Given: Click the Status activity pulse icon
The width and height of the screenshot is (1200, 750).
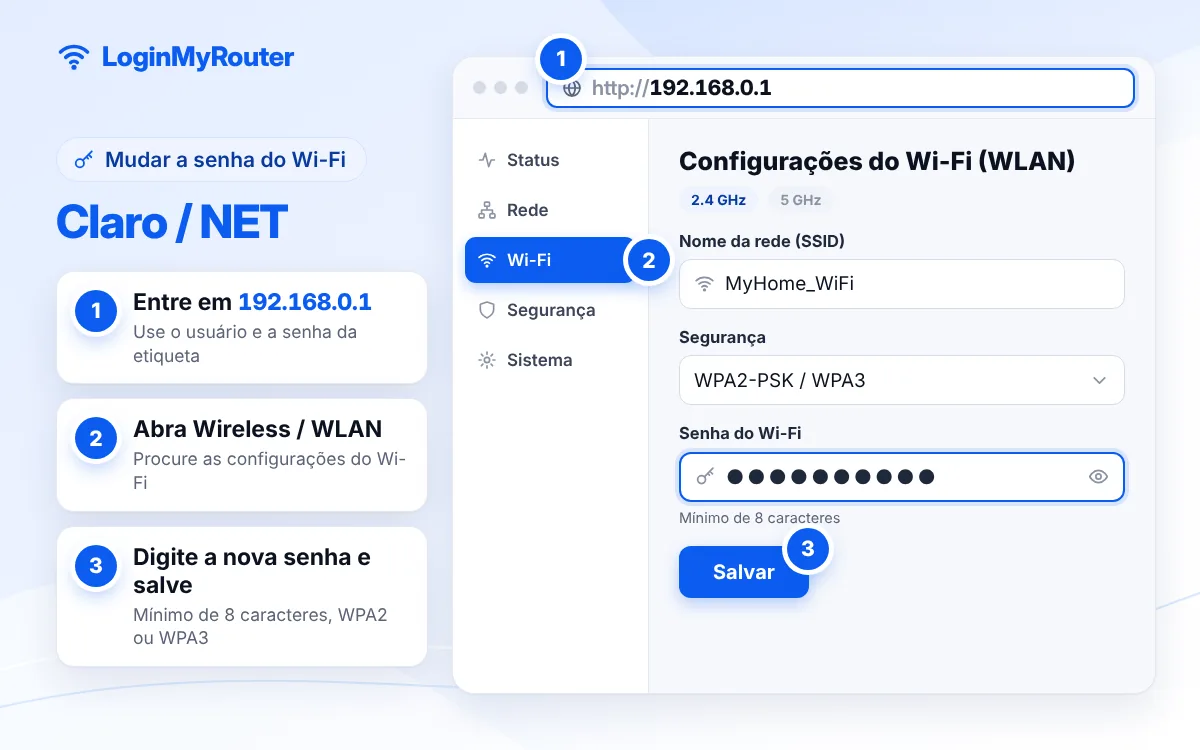Looking at the screenshot, I should 487,160.
